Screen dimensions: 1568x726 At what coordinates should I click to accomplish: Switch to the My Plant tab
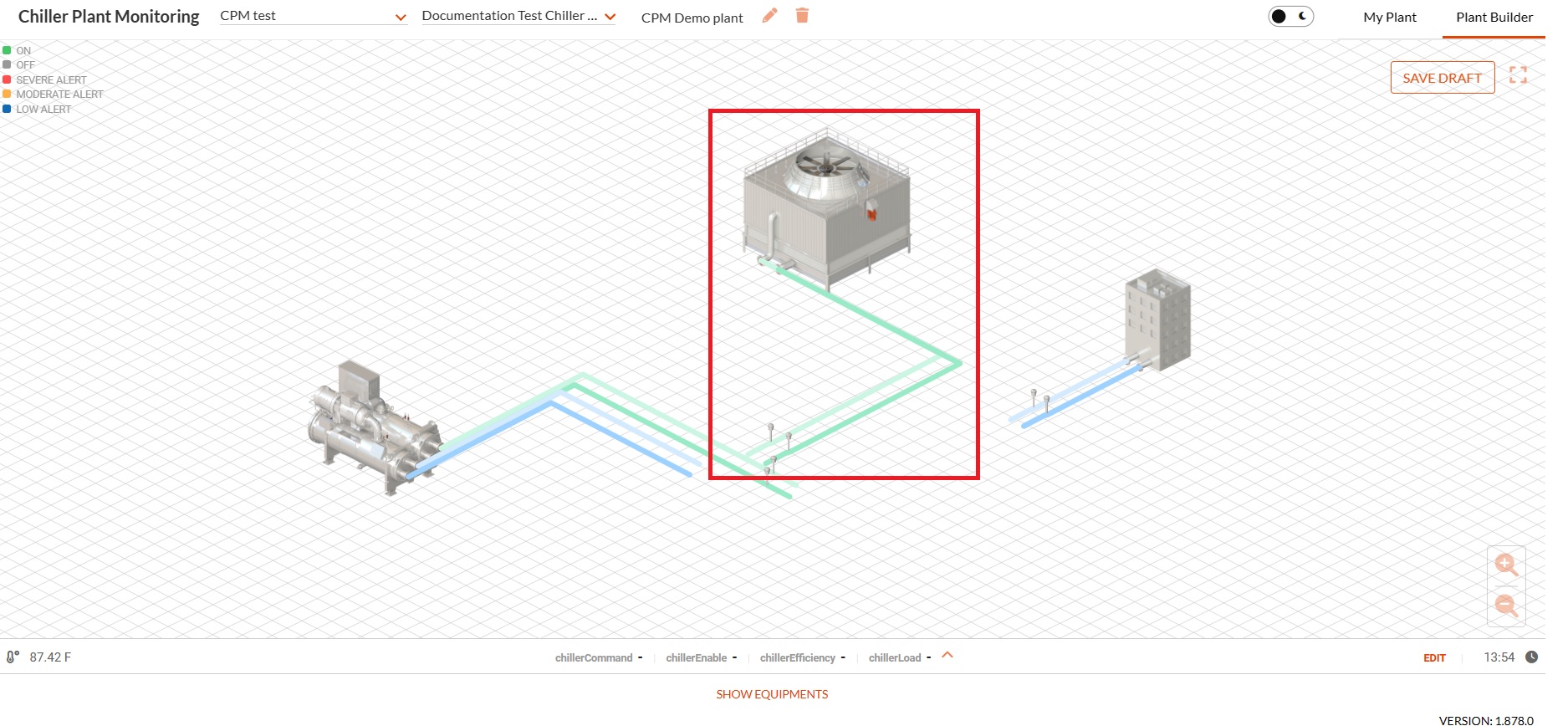click(1390, 18)
